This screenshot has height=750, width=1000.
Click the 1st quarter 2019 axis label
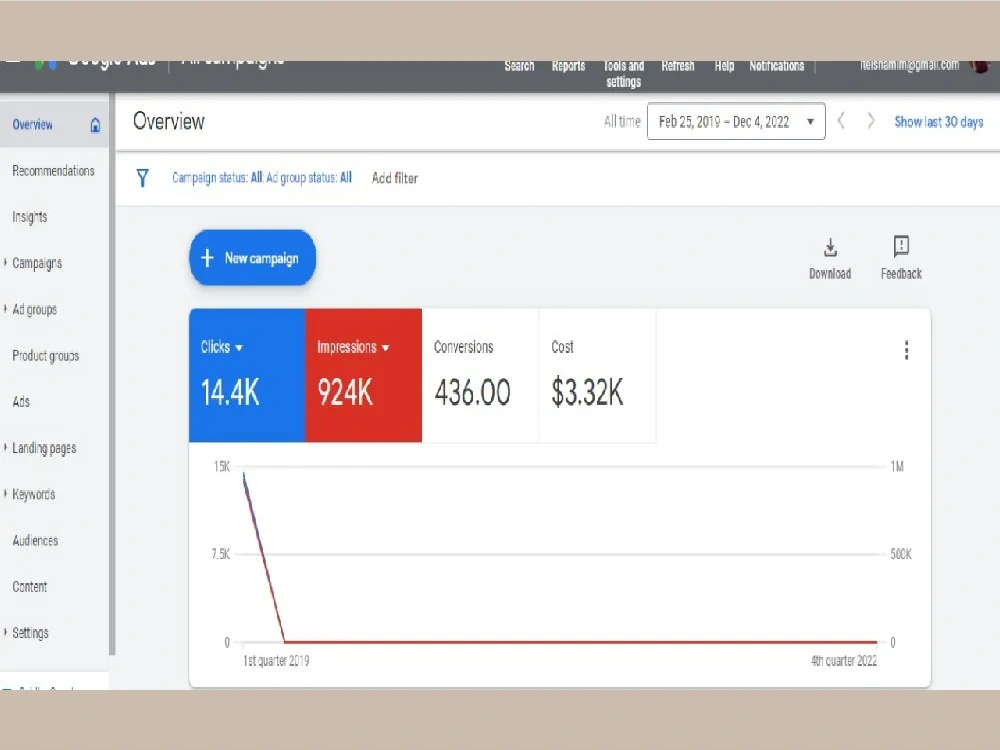pos(276,661)
